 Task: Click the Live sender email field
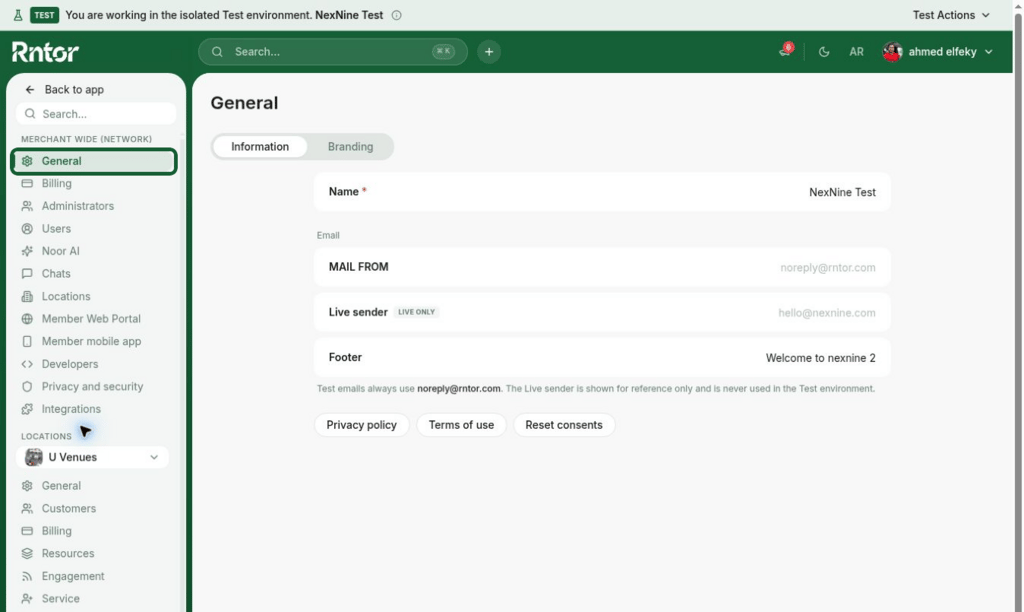pyautogui.click(x=601, y=312)
